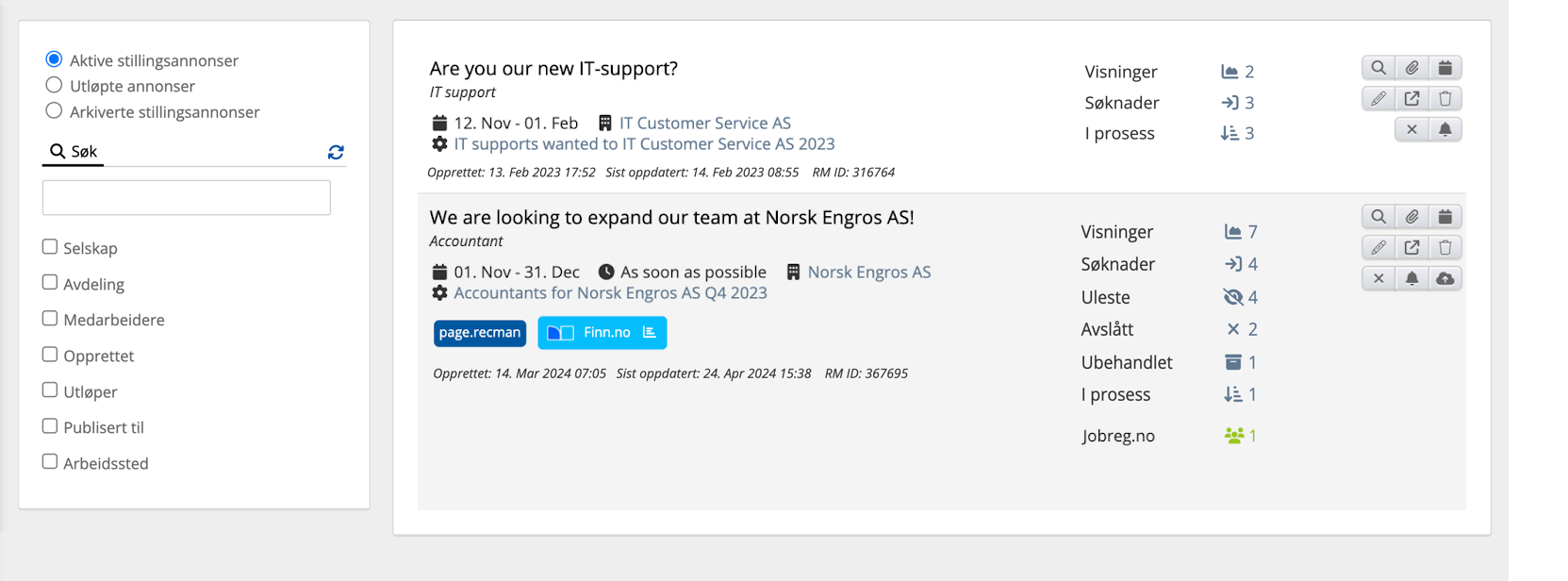The image size is (1568, 581).
Task: Enable the Selskap filter checkbox
Action: point(50,247)
